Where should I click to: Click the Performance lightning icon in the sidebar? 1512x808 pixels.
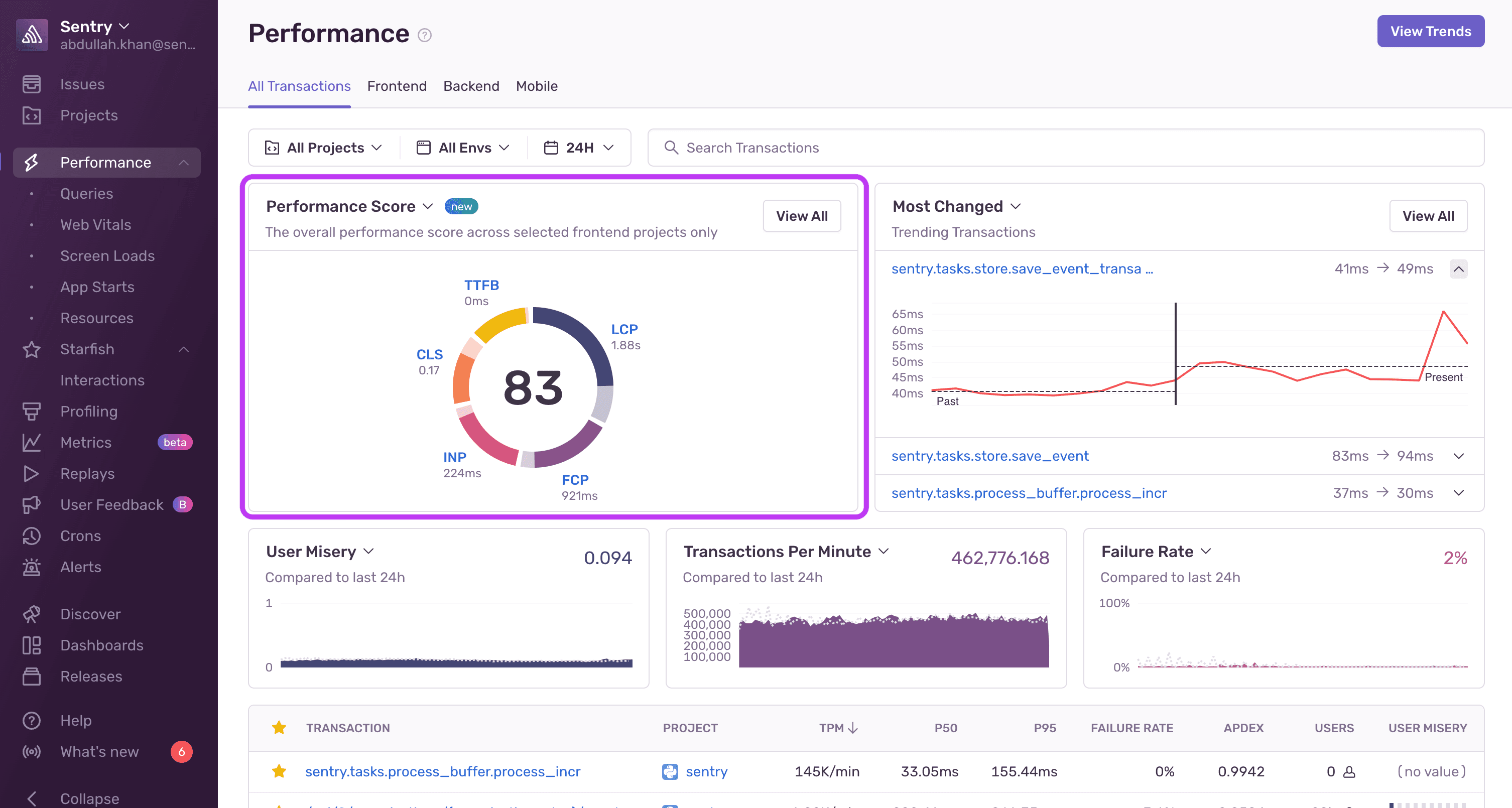32,163
